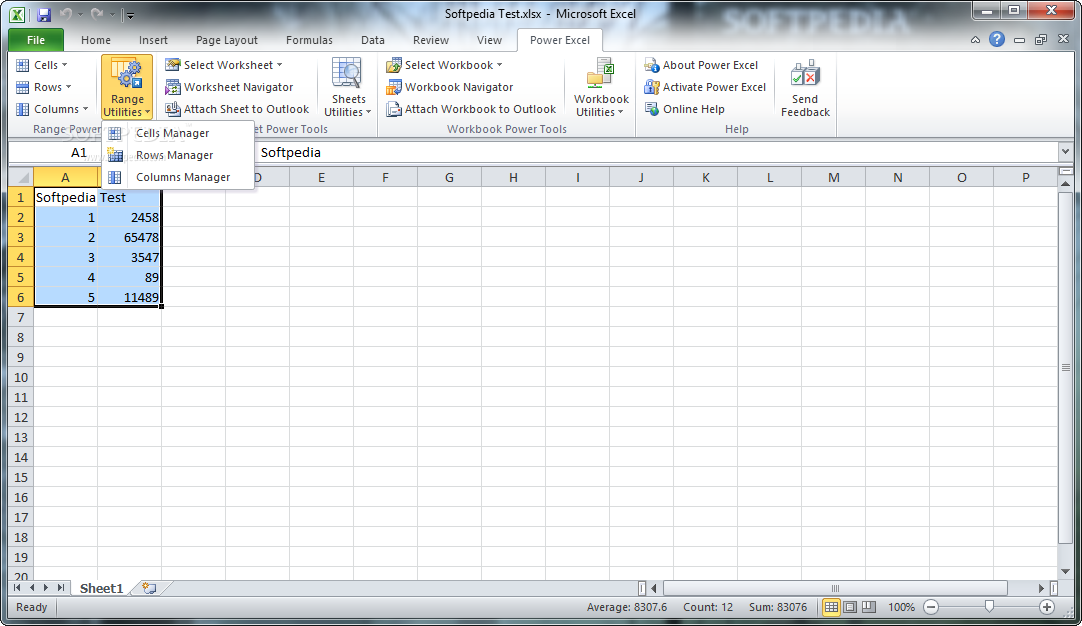The image size is (1082, 626).
Task: Click the zoom slider handle
Action: click(990, 607)
